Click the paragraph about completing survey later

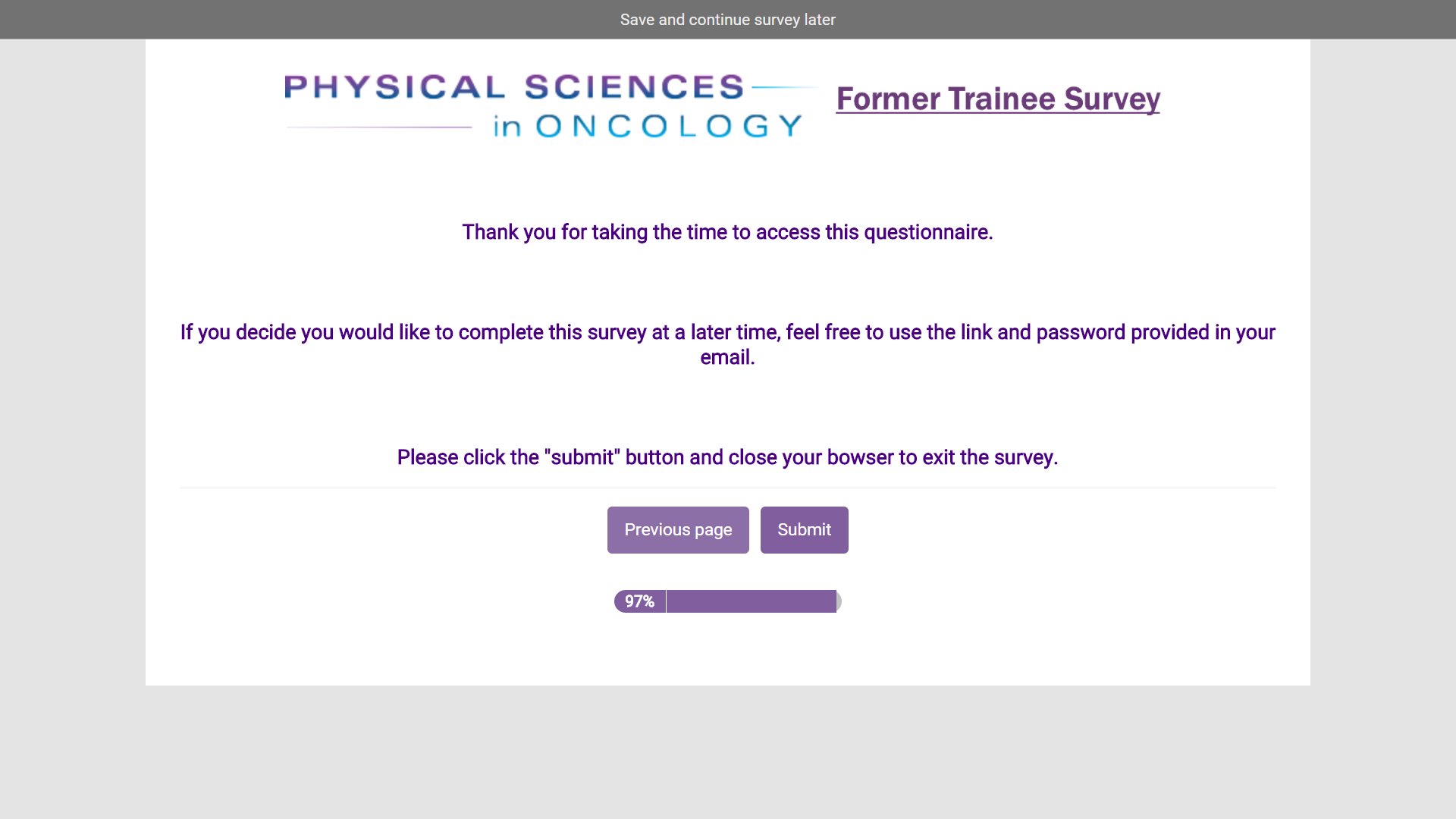coord(727,332)
